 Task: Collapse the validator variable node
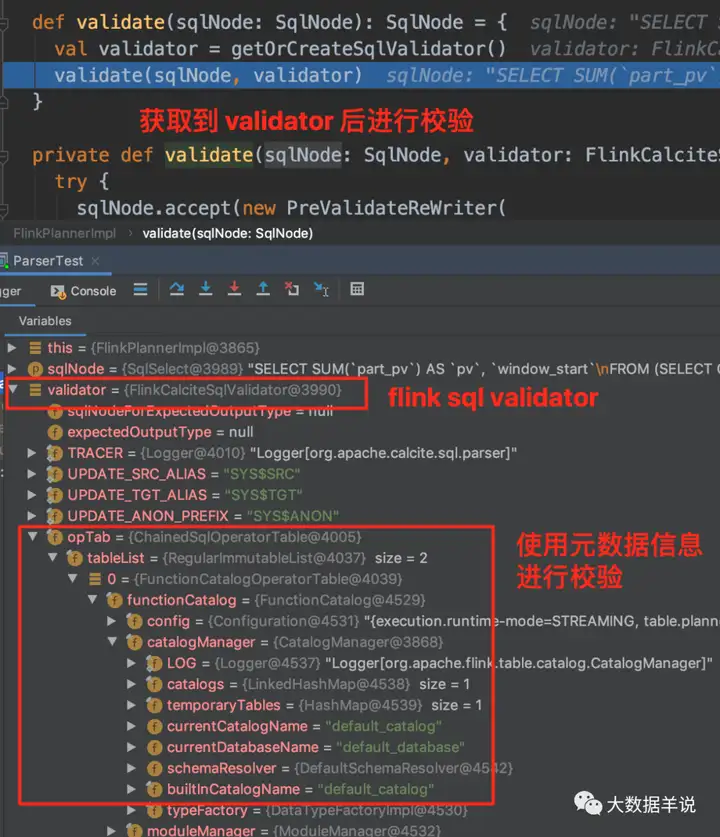[x=13, y=389]
